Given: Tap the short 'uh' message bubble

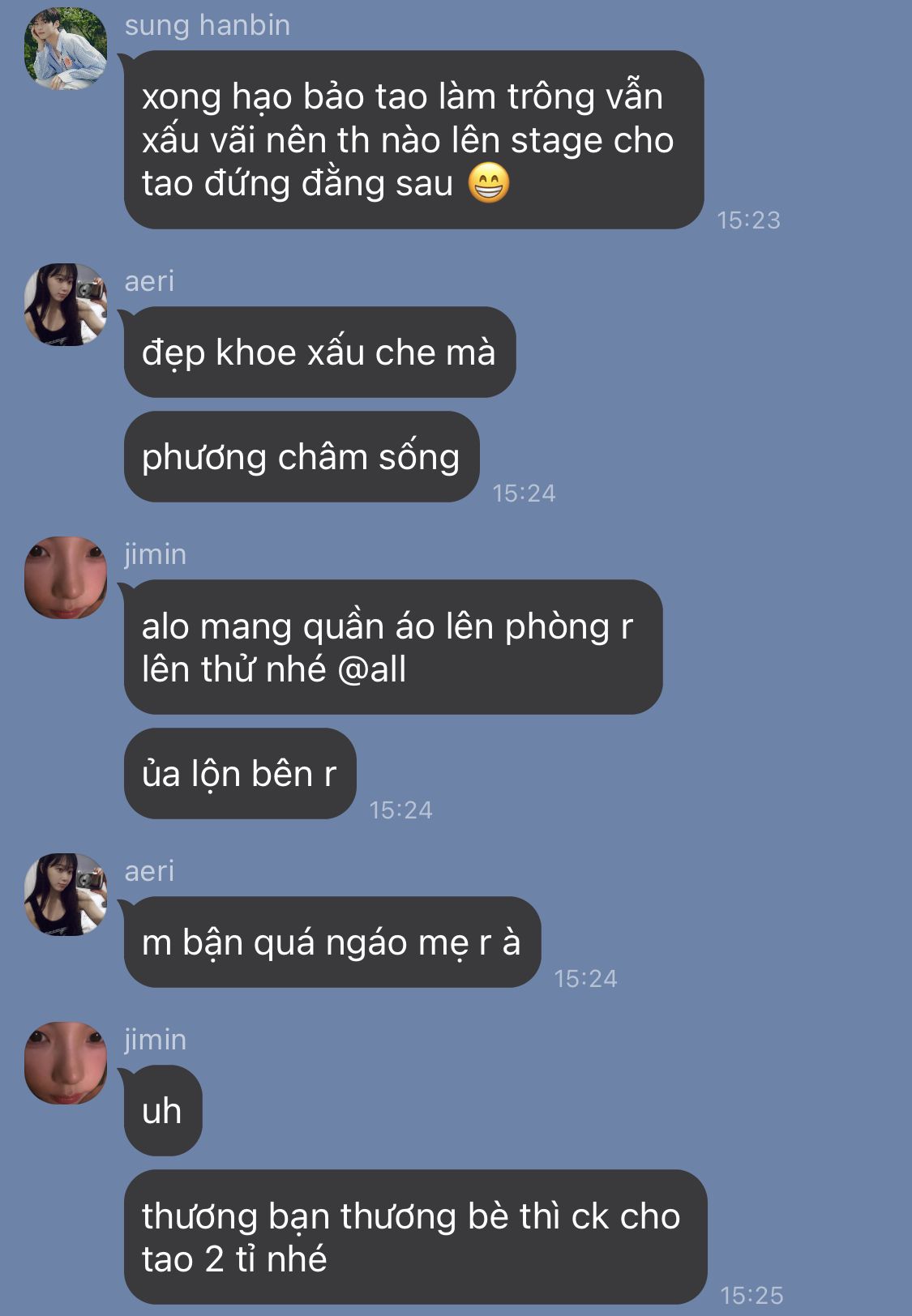Looking at the screenshot, I should point(162,1110).
